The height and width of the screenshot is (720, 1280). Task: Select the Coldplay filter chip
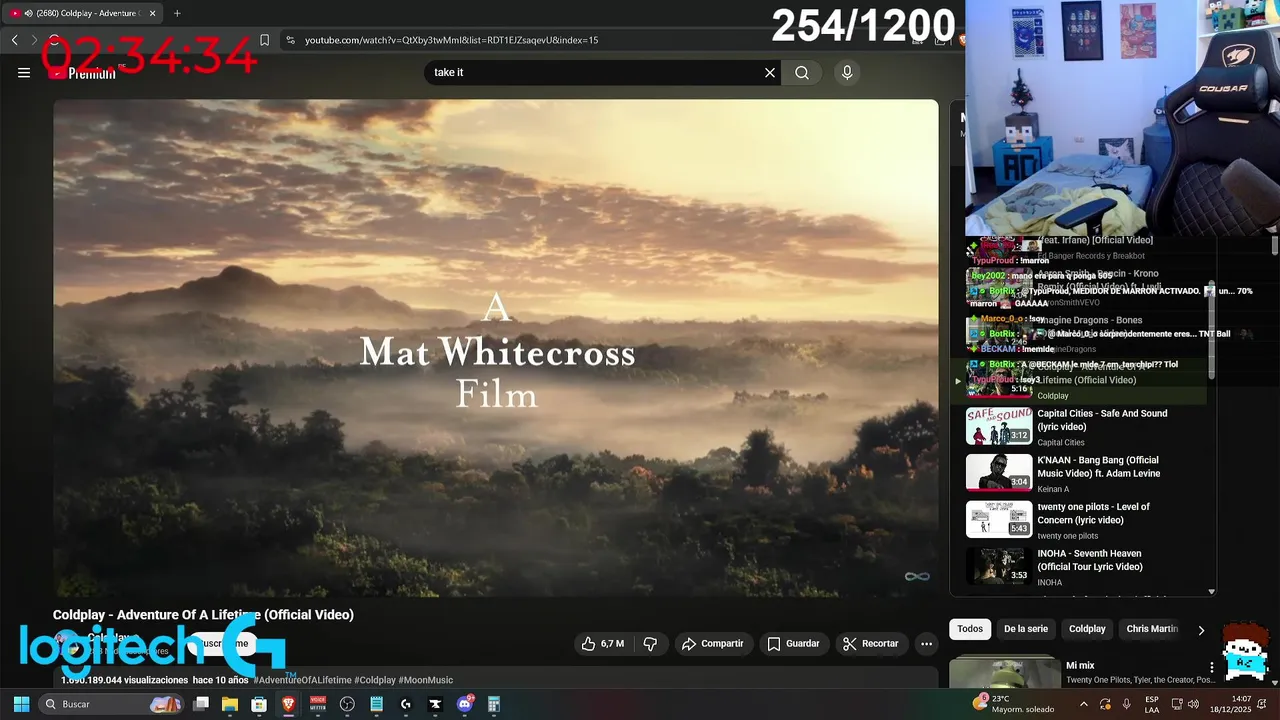point(1087,629)
